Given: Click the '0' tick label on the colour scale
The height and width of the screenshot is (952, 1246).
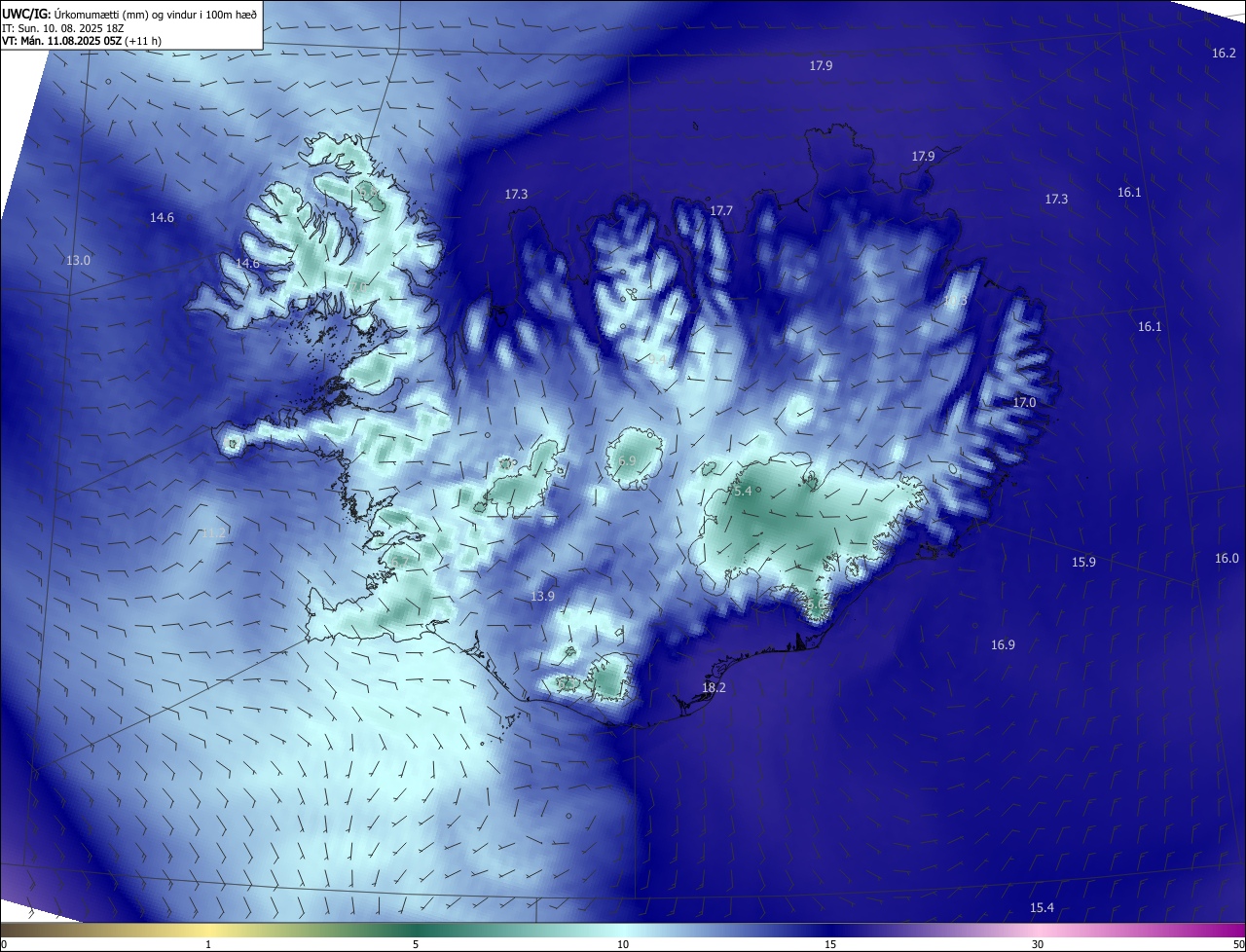Looking at the screenshot, I should pos(3,944).
